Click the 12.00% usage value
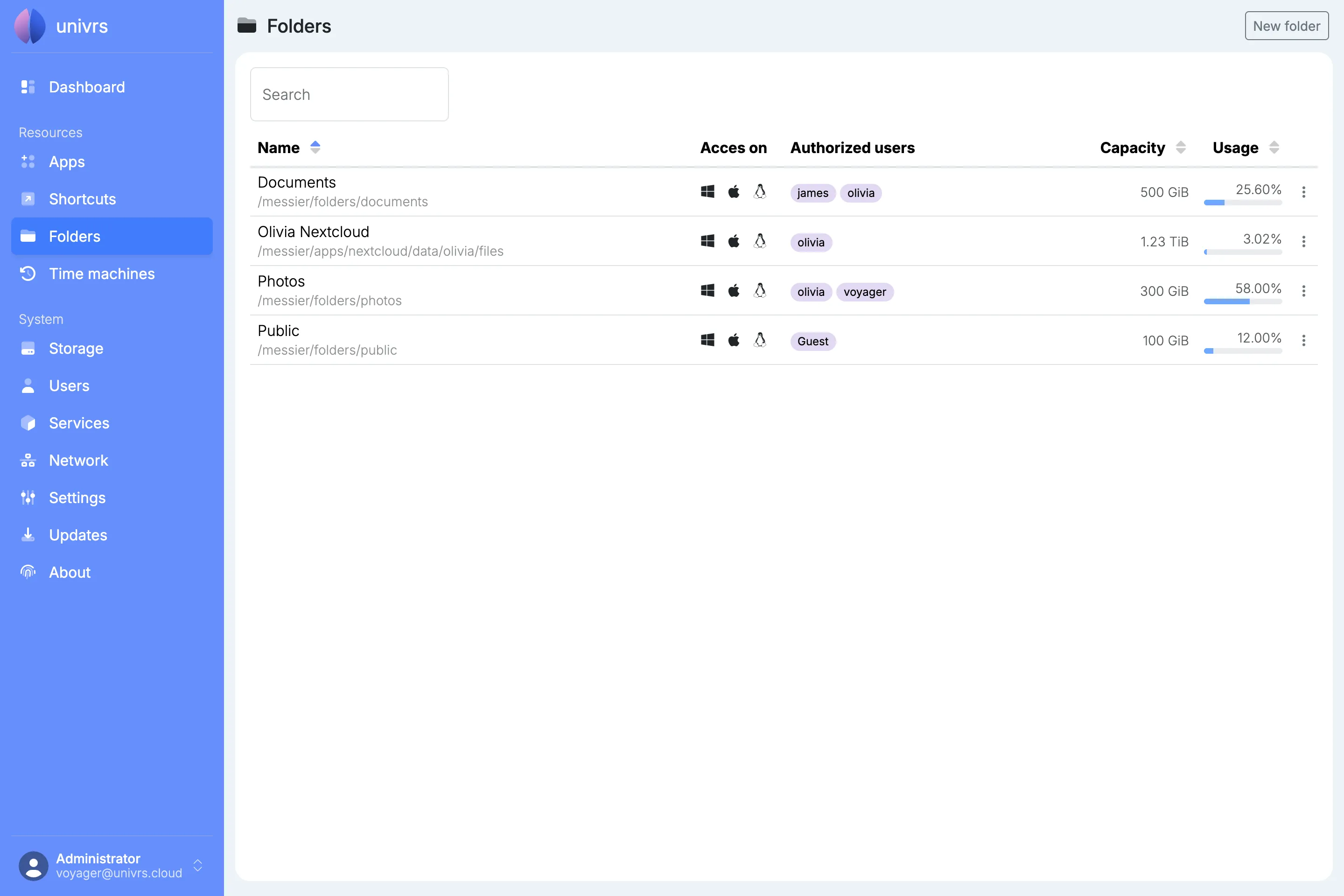 1260,338
